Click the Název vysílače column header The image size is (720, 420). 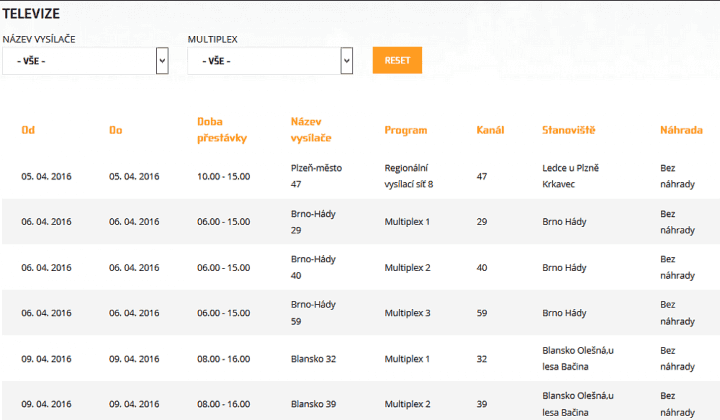coord(311,130)
